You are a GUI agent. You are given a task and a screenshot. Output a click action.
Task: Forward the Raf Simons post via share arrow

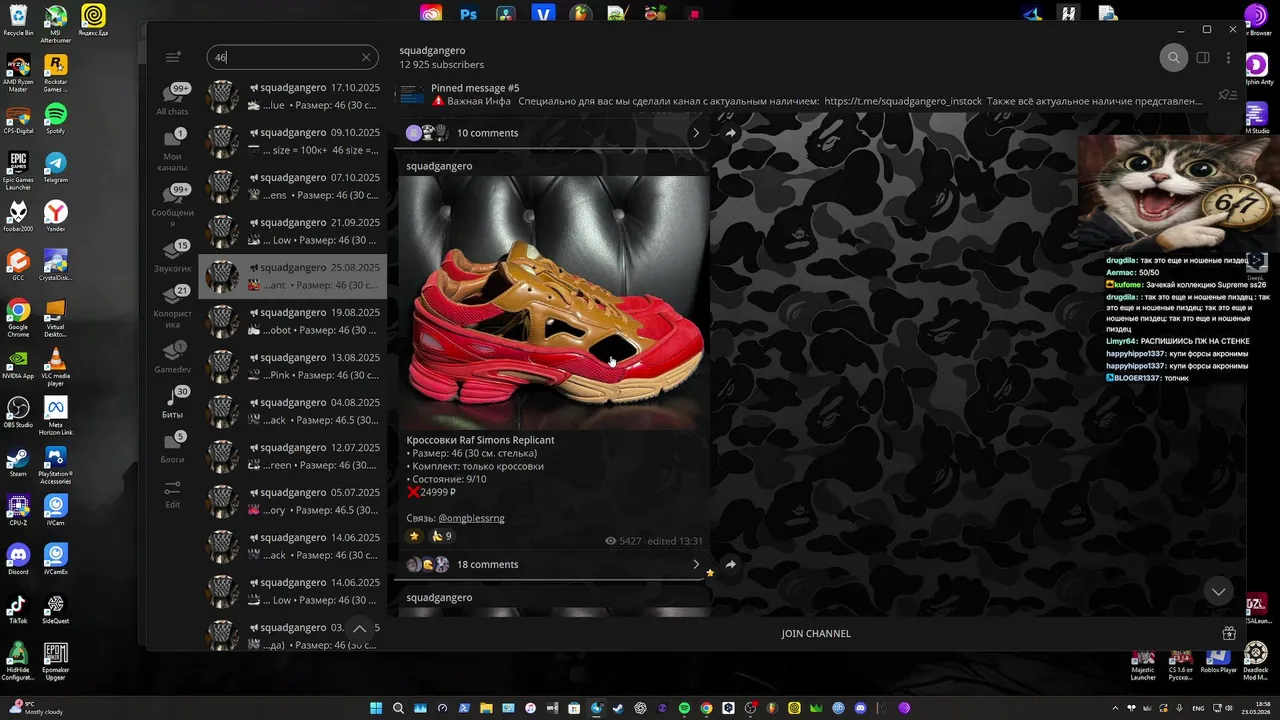click(x=730, y=564)
